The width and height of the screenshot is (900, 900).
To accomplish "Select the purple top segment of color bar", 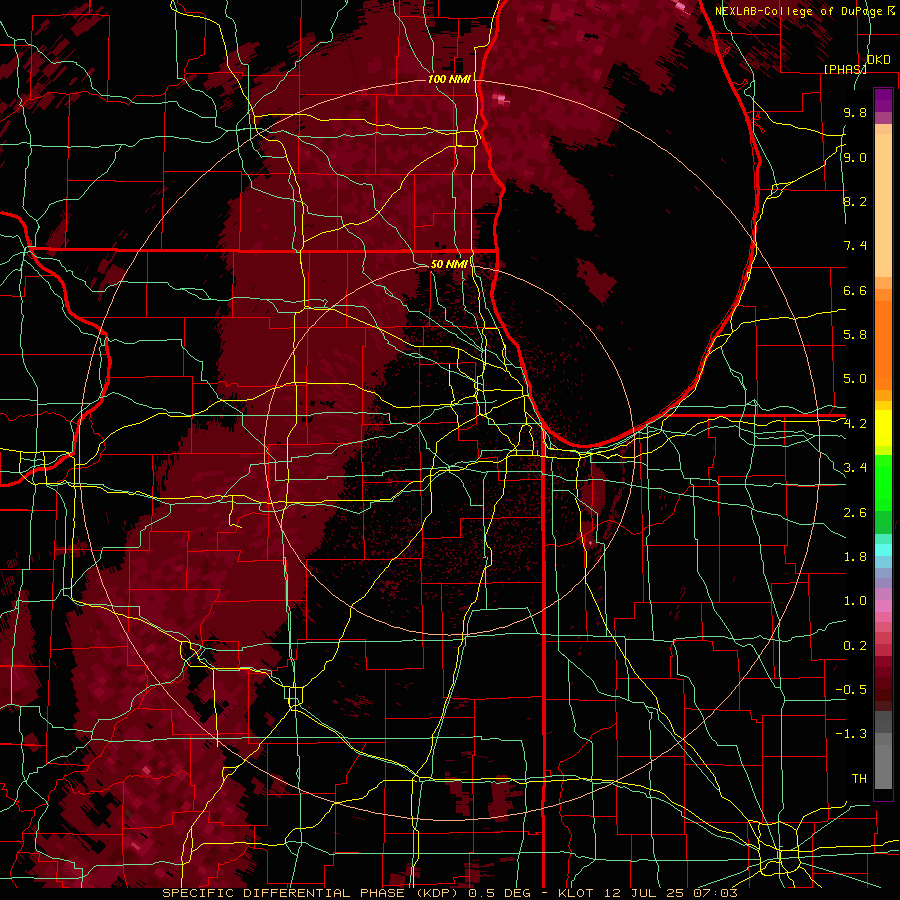I will tap(883, 100).
